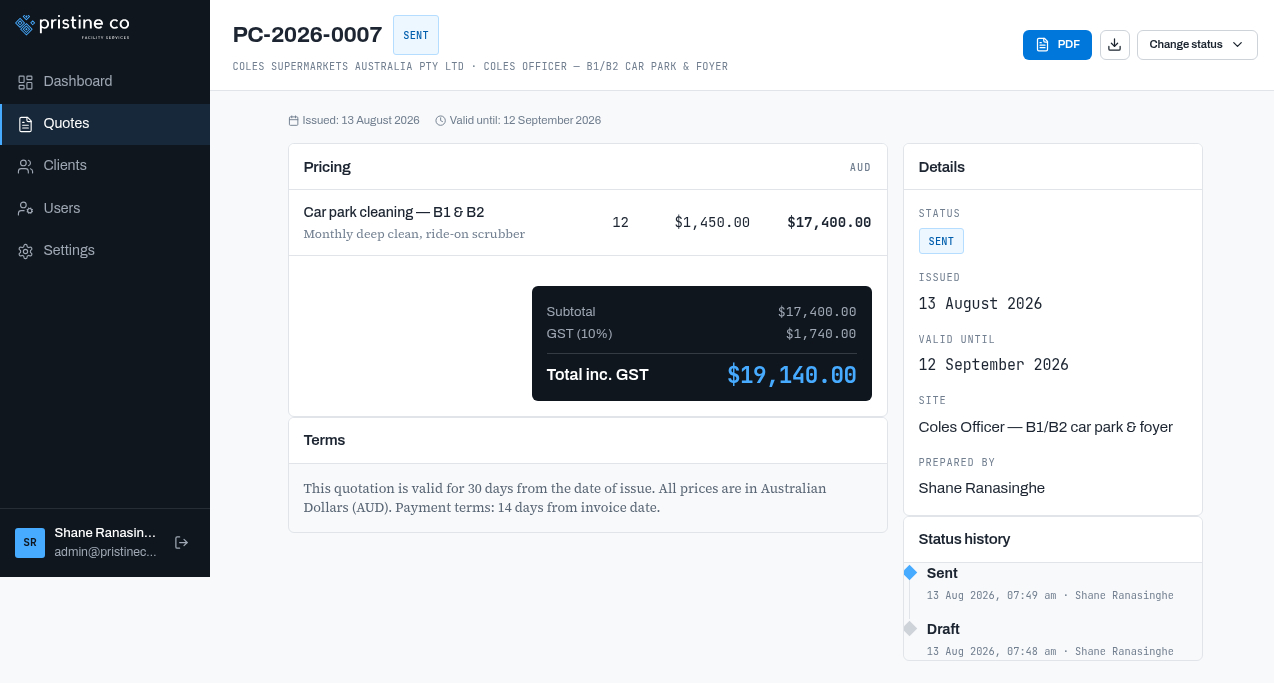The image size is (1274, 683).
Task: Open the Change status dropdown
Action: [1197, 45]
